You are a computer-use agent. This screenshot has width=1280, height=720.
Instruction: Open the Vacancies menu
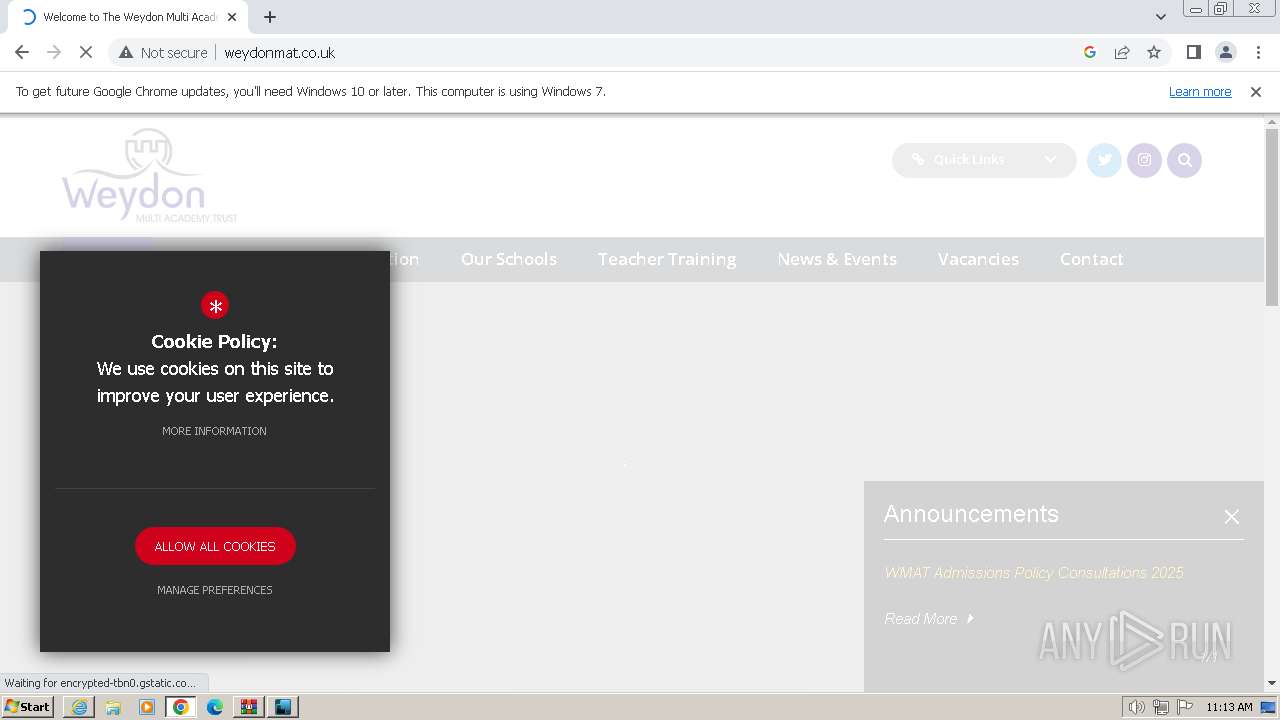[x=978, y=259]
